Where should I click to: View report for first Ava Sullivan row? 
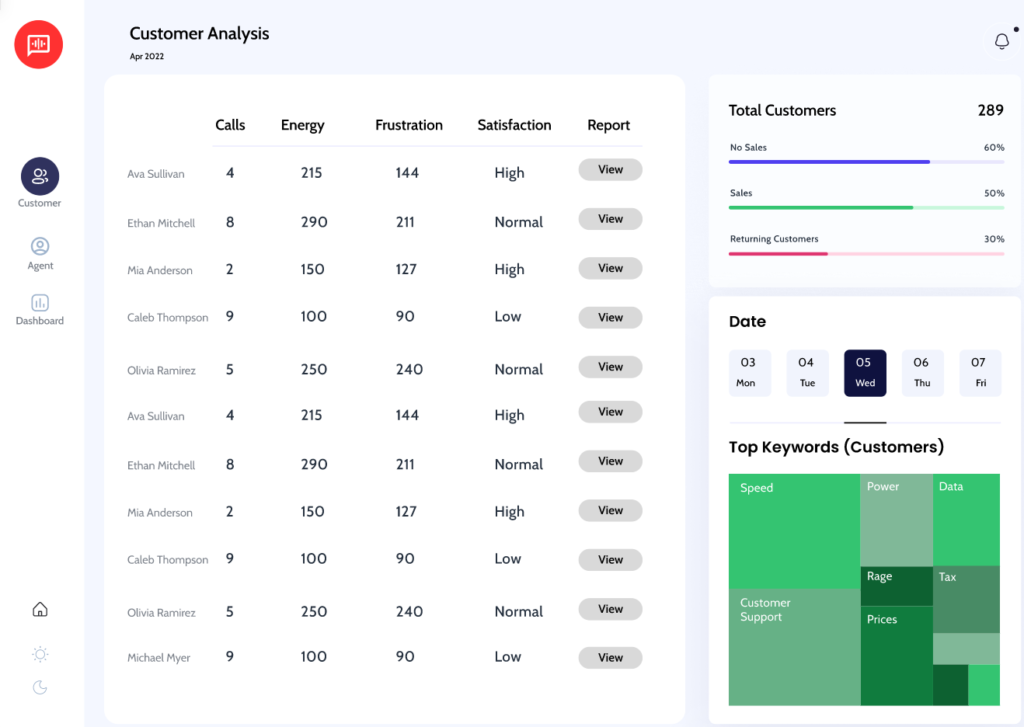[x=610, y=170]
